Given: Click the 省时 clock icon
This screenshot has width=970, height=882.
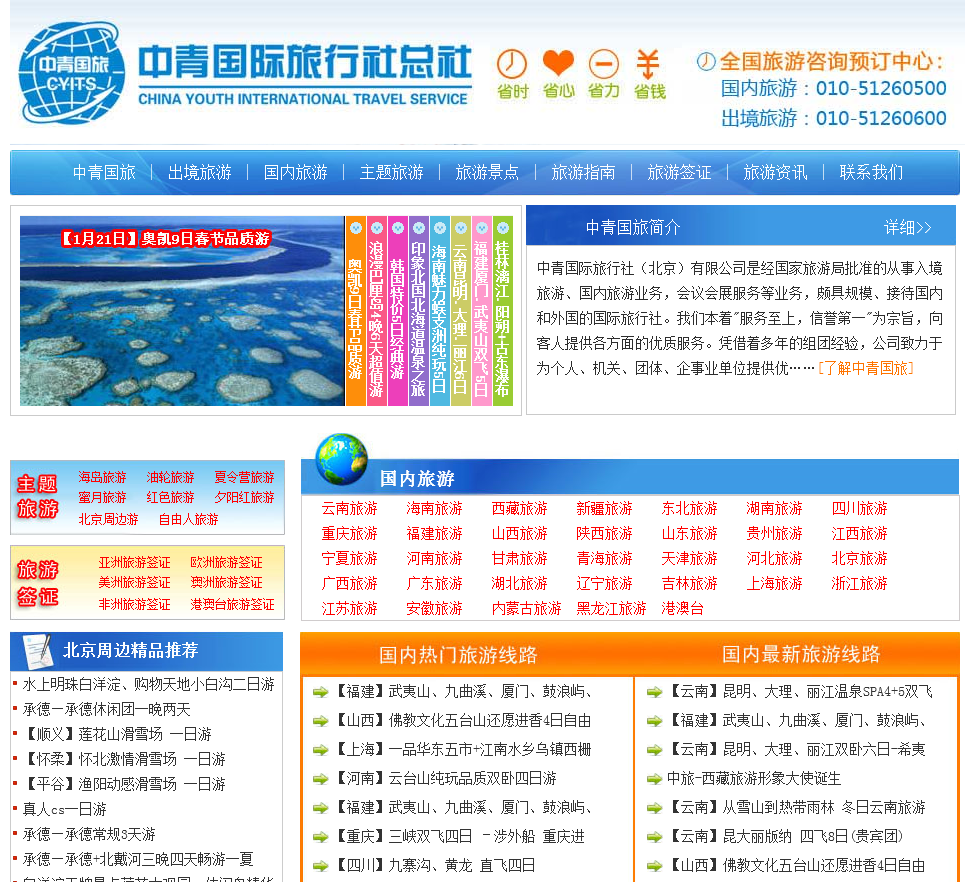Looking at the screenshot, I should coord(512,64).
